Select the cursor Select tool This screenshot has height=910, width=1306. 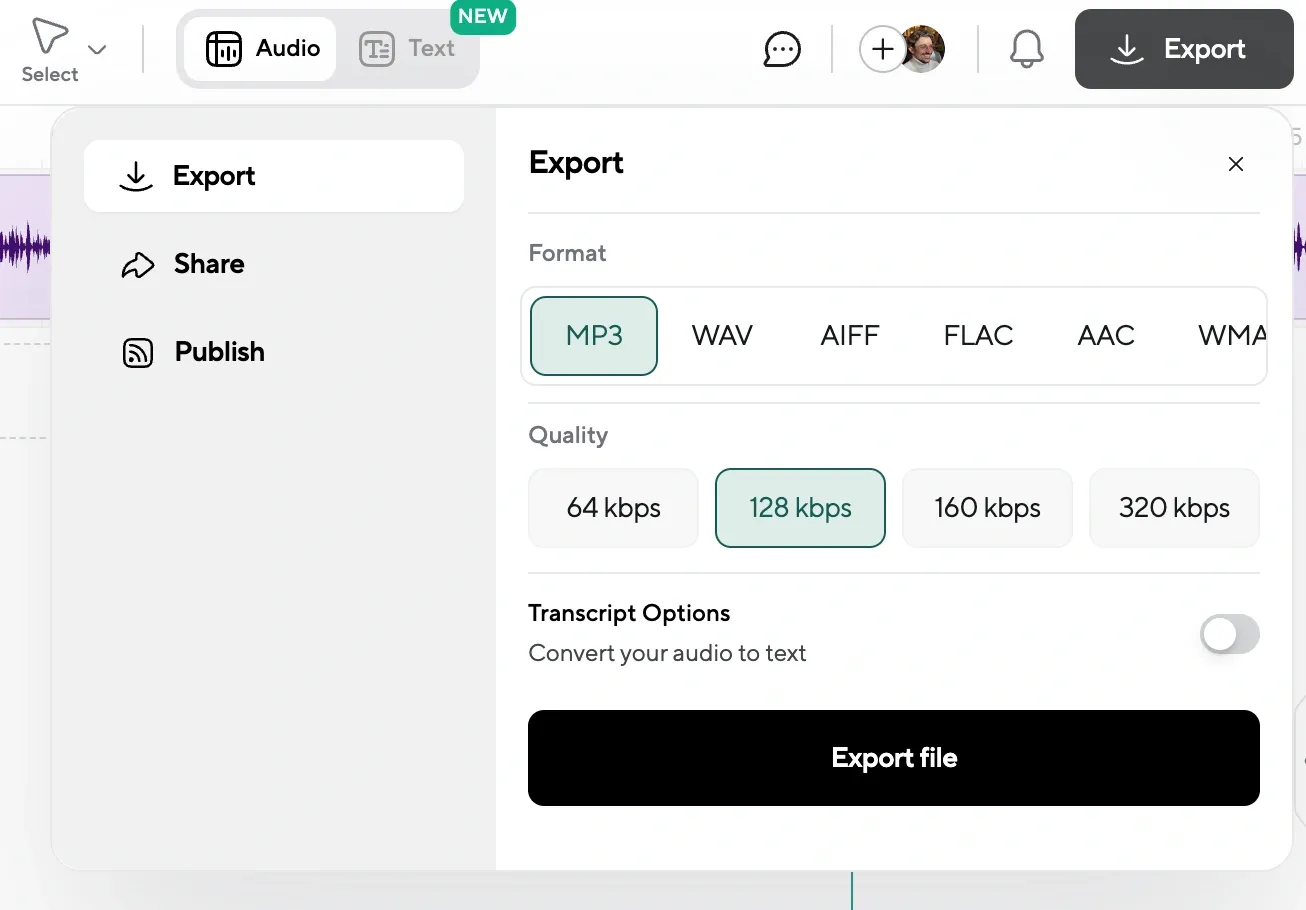[x=48, y=37]
